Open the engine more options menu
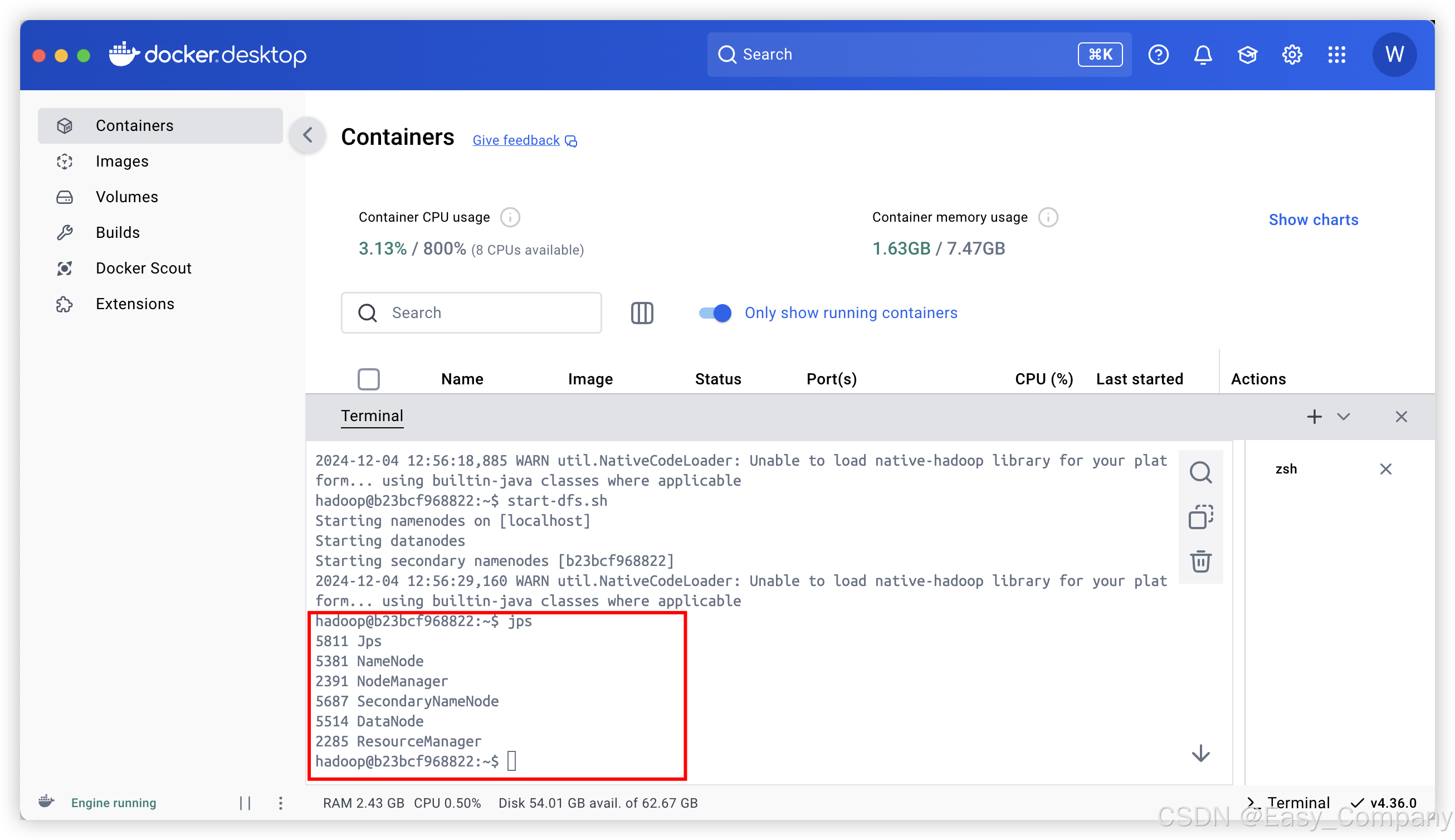 point(280,803)
